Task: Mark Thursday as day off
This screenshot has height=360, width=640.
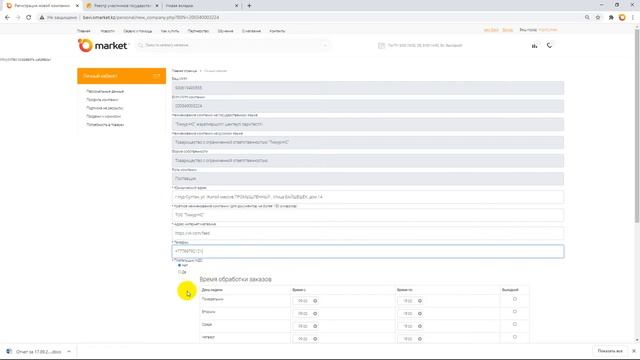Action: pos(515,337)
